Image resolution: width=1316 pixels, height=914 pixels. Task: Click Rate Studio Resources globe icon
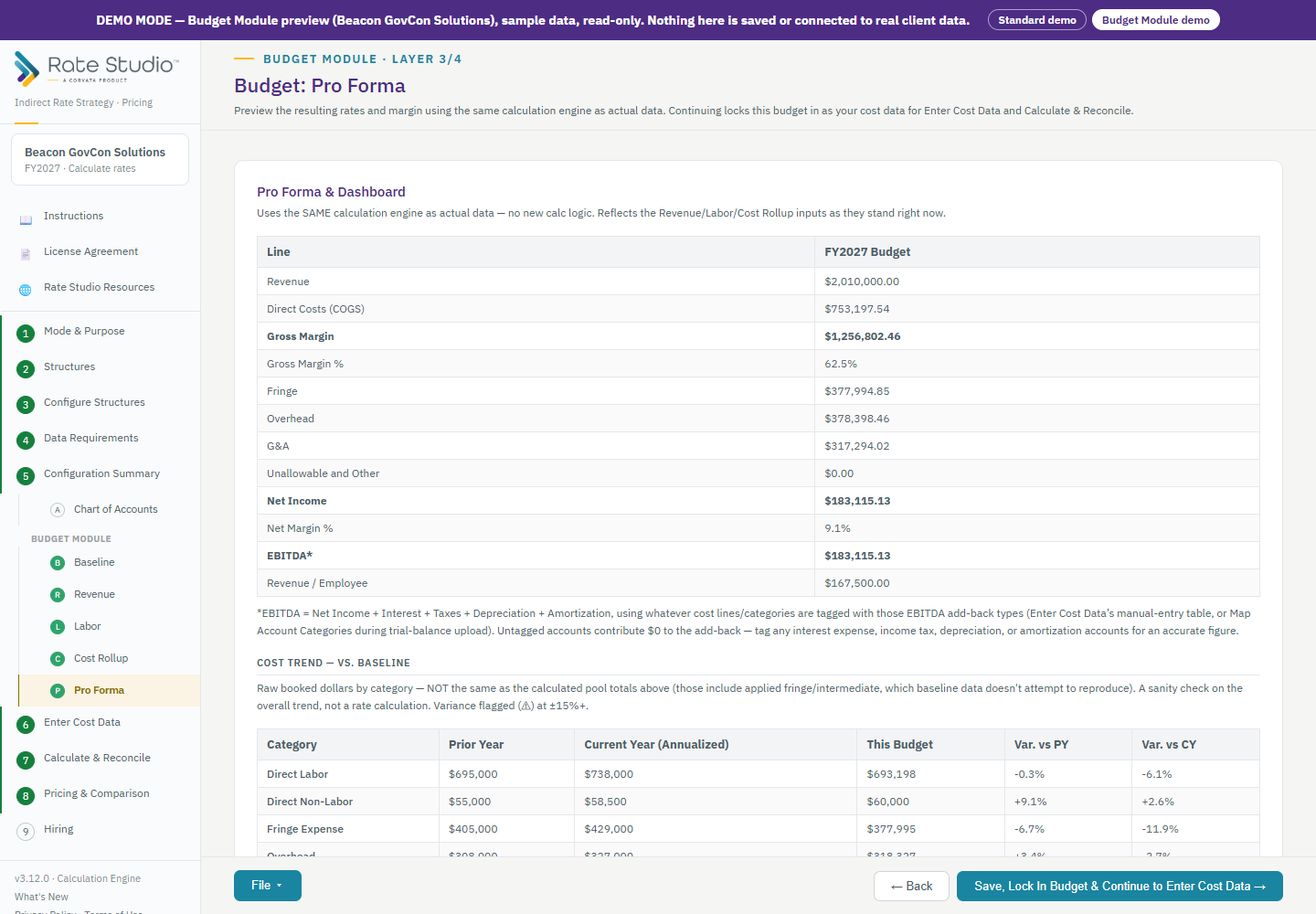point(26,289)
